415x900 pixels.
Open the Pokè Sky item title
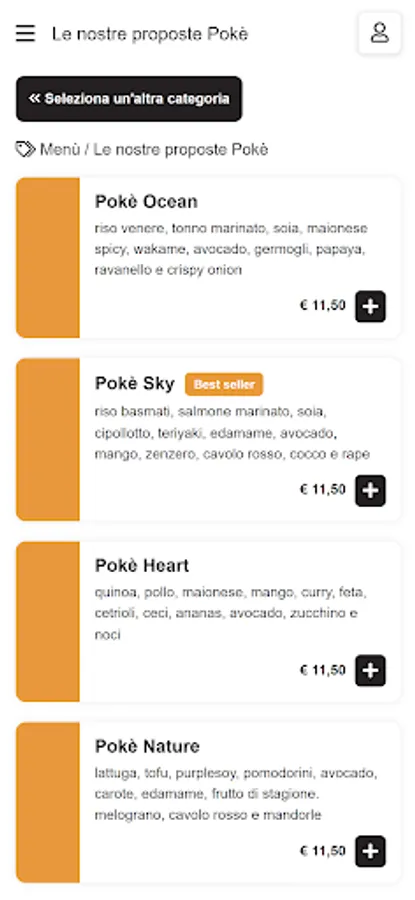135,383
